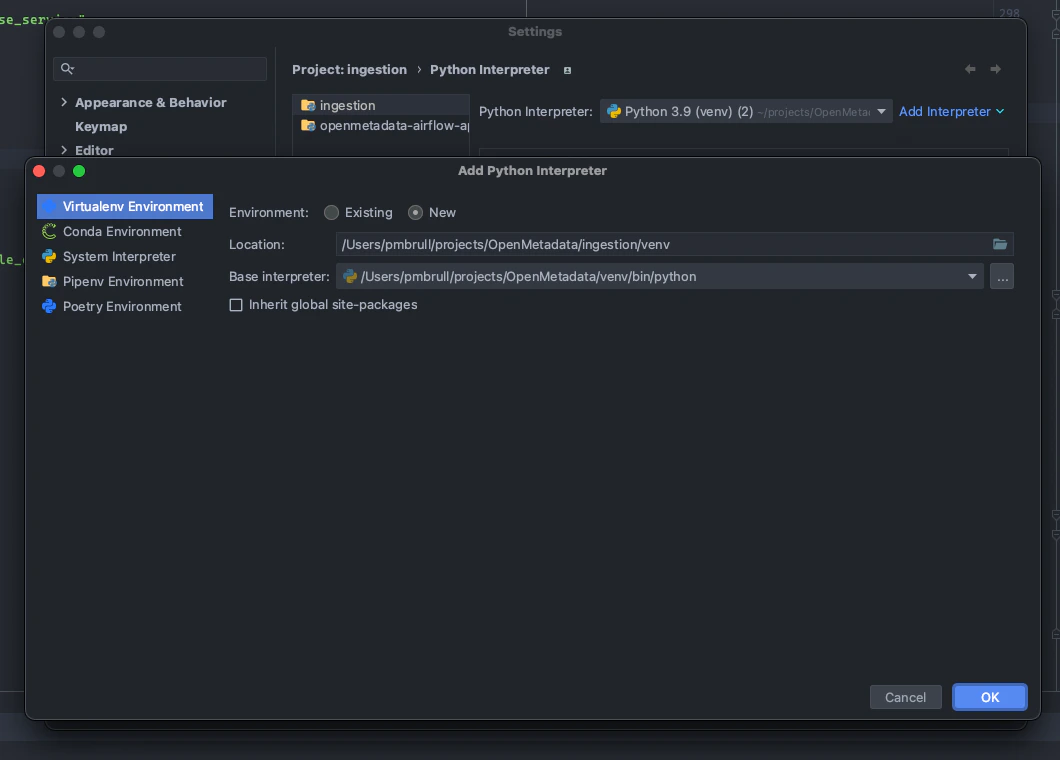Click folder icon to browse the Location path
The image size is (1060, 760).
click(1000, 244)
